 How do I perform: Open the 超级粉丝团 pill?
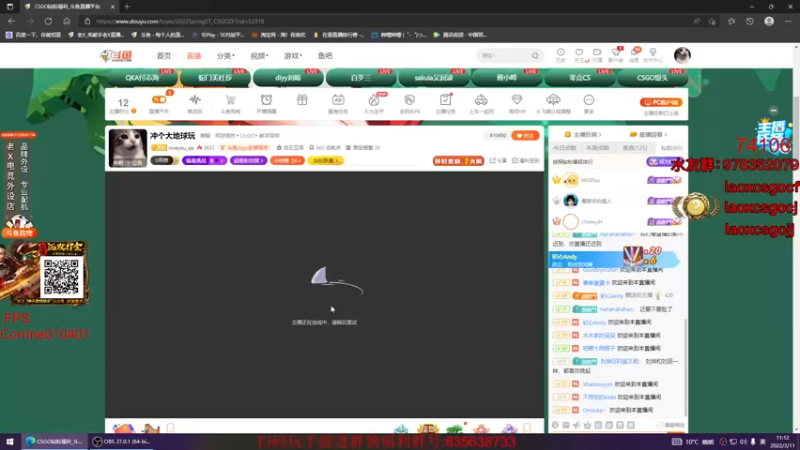coord(248,161)
